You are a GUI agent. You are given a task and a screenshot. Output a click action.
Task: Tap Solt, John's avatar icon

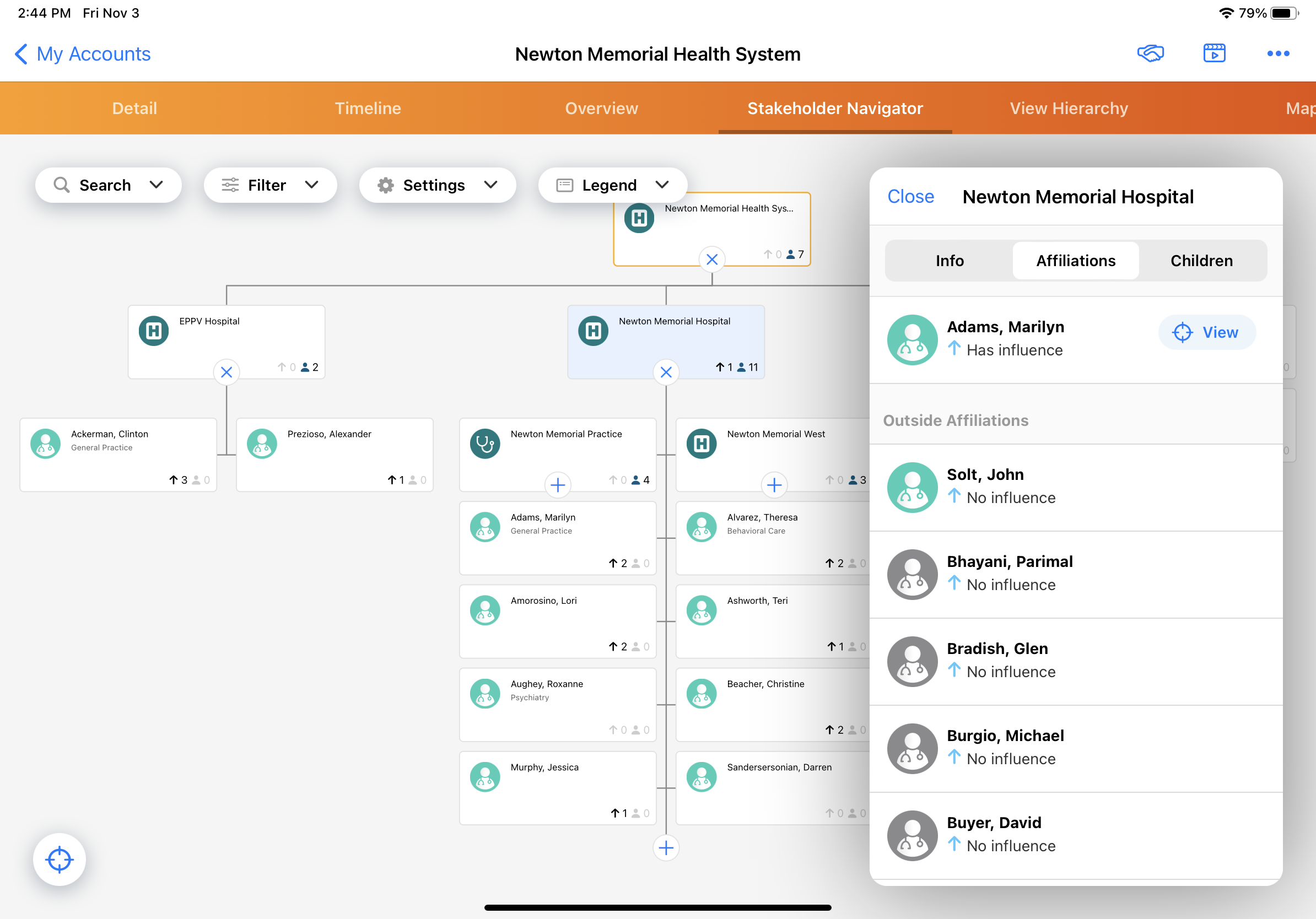(912, 486)
